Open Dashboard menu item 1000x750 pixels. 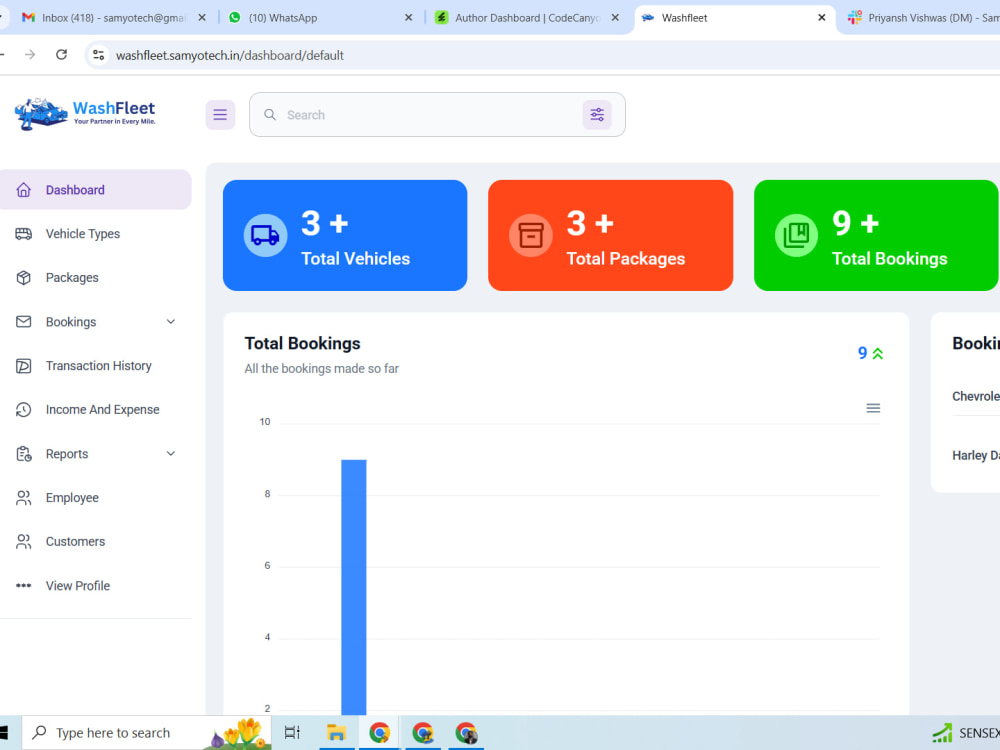(96, 190)
